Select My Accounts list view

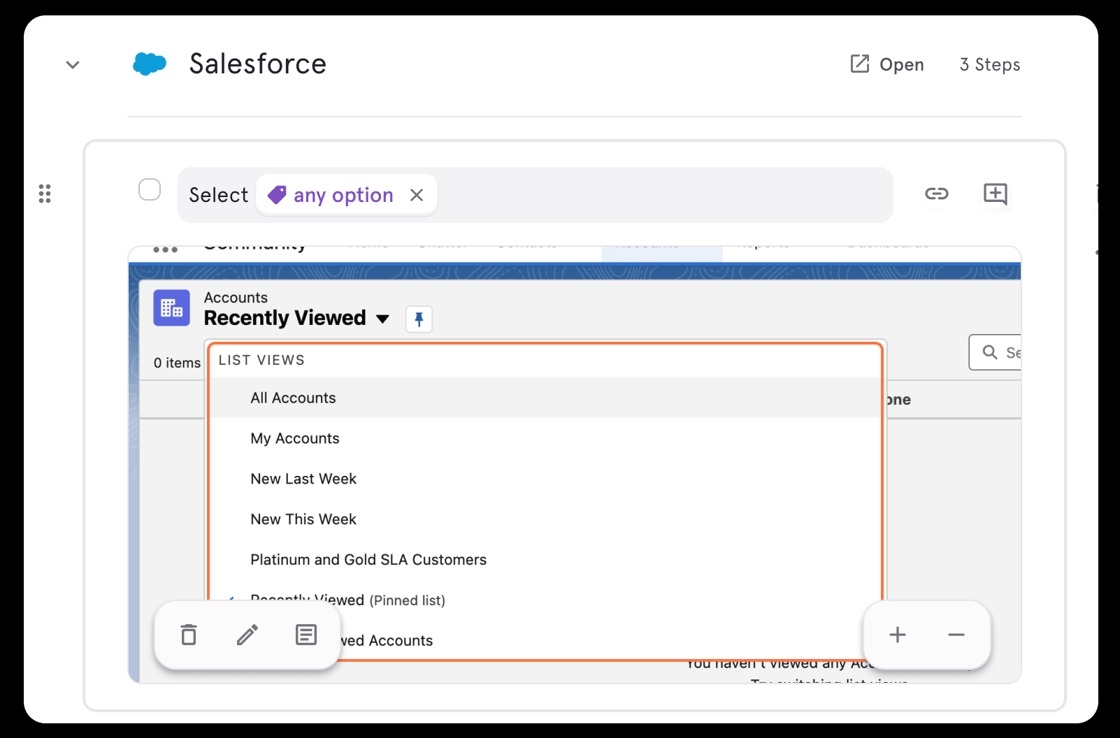tap(544, 438)
